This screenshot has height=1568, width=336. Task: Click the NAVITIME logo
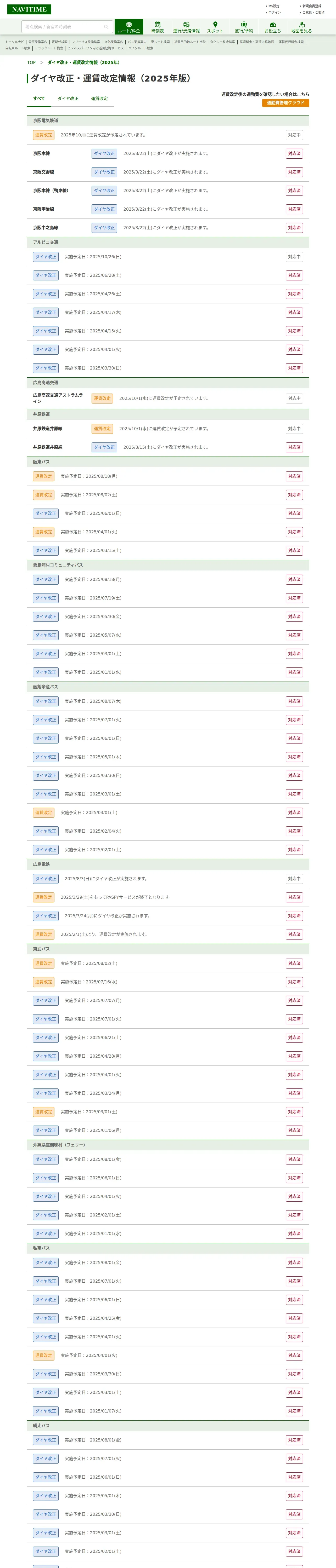pyautogui.click(x=29, y=9)
